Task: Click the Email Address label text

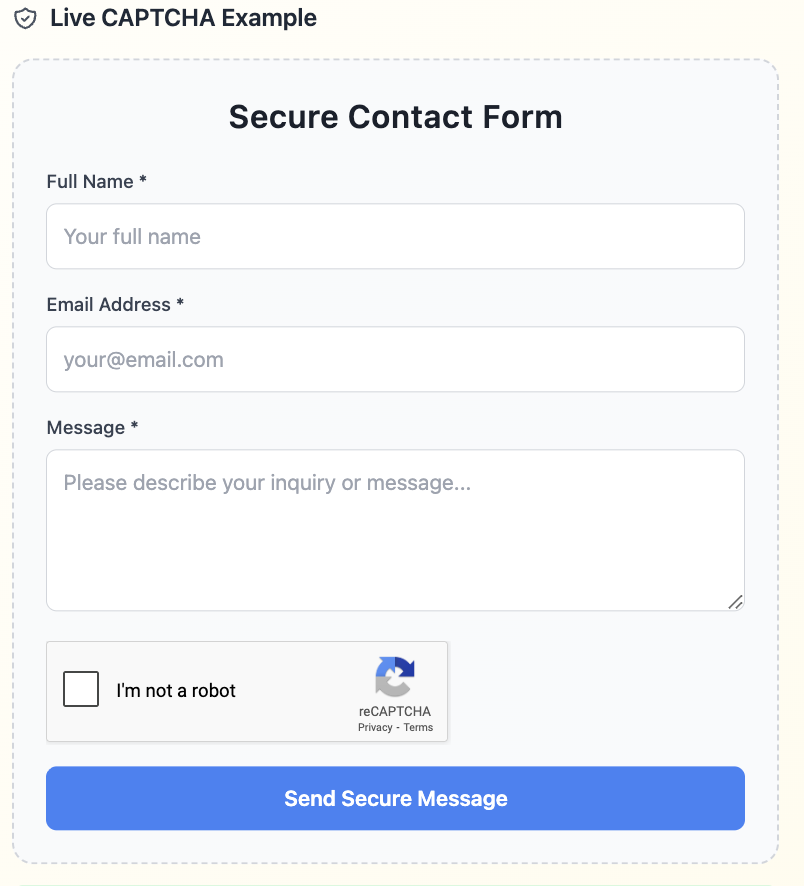Action: pyautogui.click(x=108, y=305)
